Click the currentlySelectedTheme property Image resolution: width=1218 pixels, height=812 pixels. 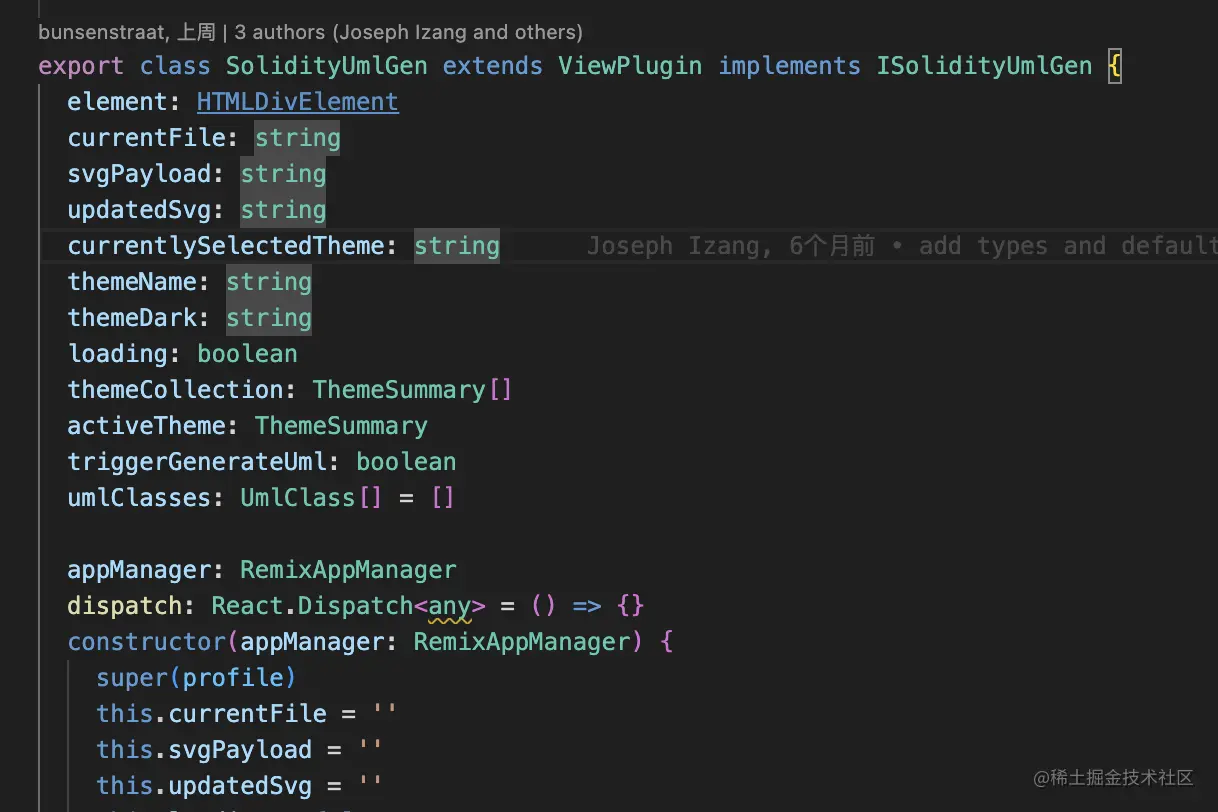(x=226, y=246)
